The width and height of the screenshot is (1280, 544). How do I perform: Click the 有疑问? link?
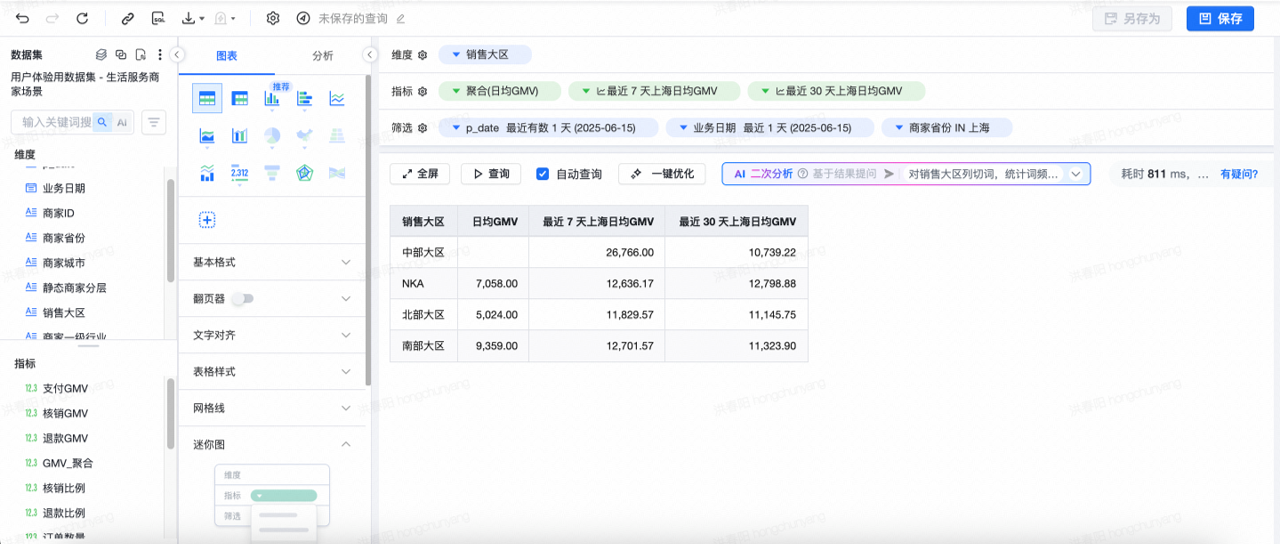pyautogui.click(x=1239, y=174)
